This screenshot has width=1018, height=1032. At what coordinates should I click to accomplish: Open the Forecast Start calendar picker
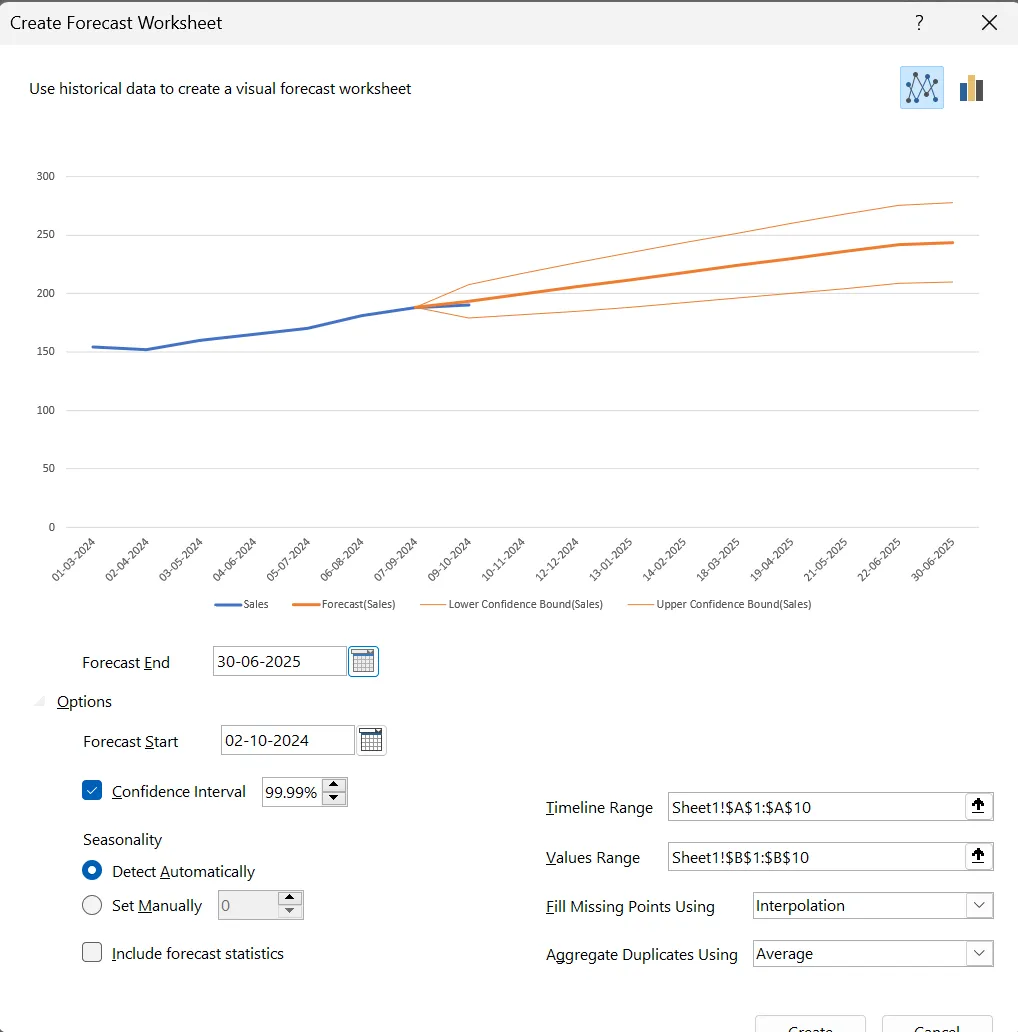[371, 740]
